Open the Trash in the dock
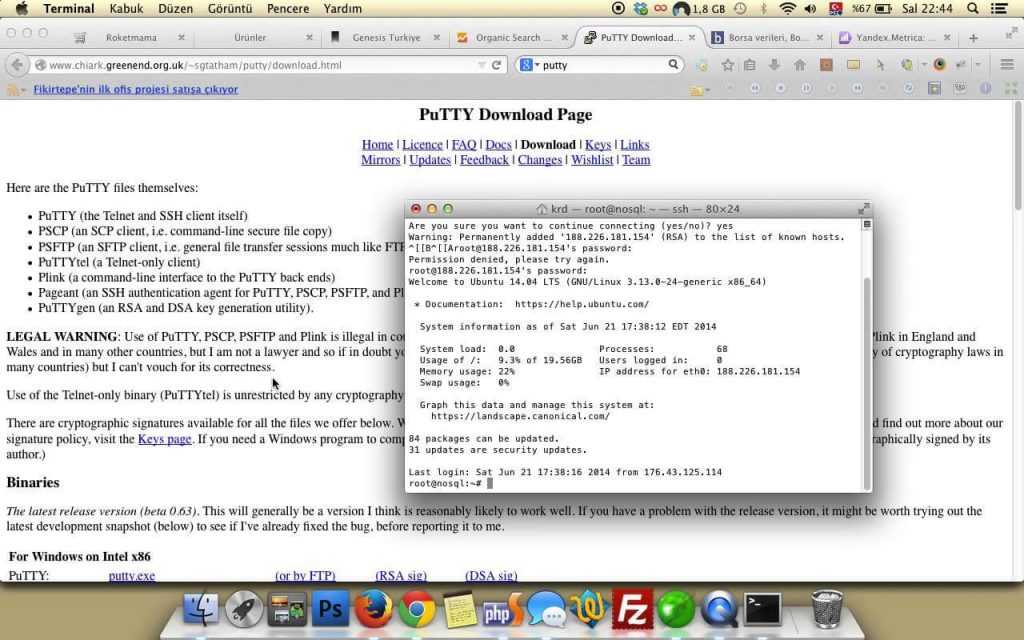This screenshot has height=640, width=1024. [x=827, y=608]
